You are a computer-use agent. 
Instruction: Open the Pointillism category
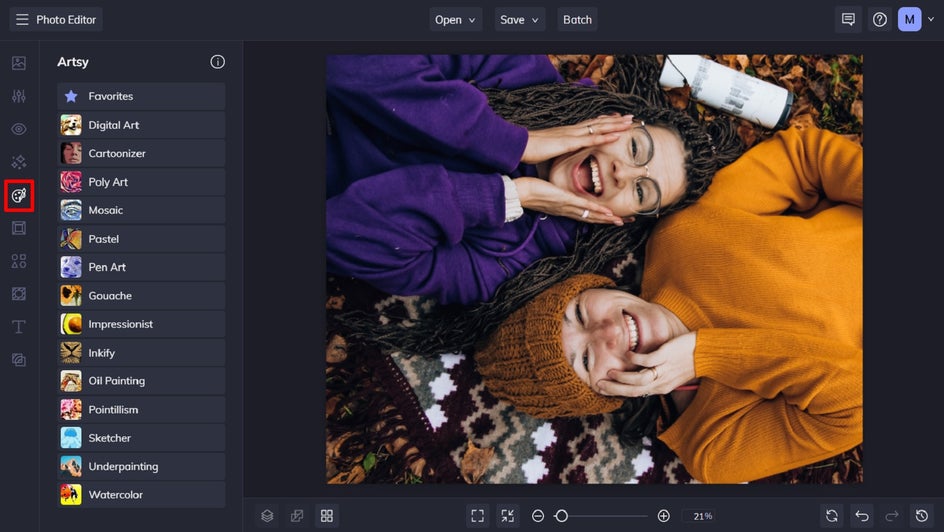pyautogui.click(x=141, y=409)
